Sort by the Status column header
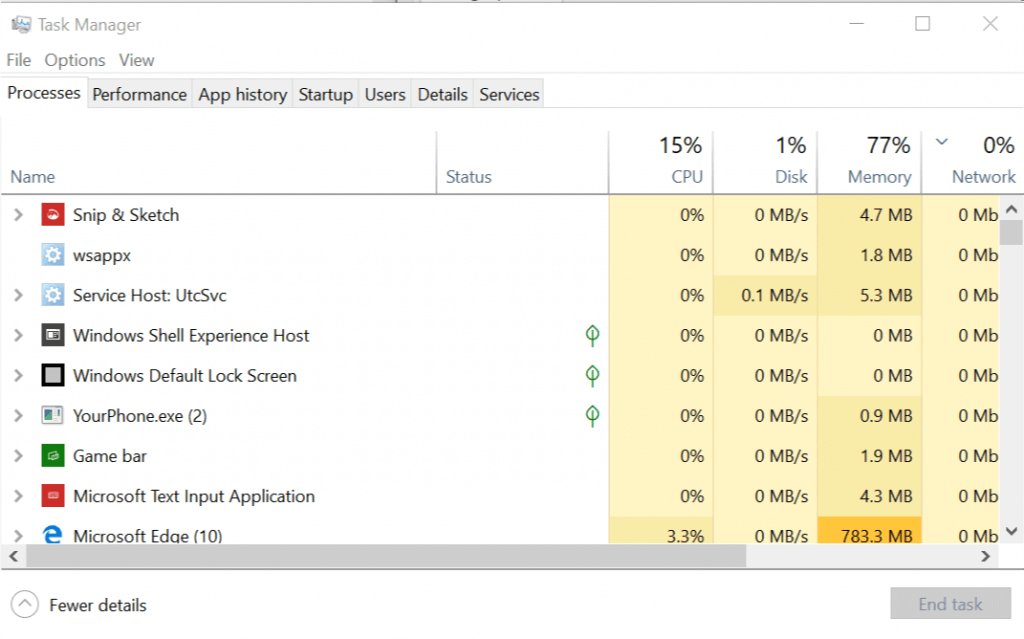Screen dimensions: 1024x639 coord(522,162)
